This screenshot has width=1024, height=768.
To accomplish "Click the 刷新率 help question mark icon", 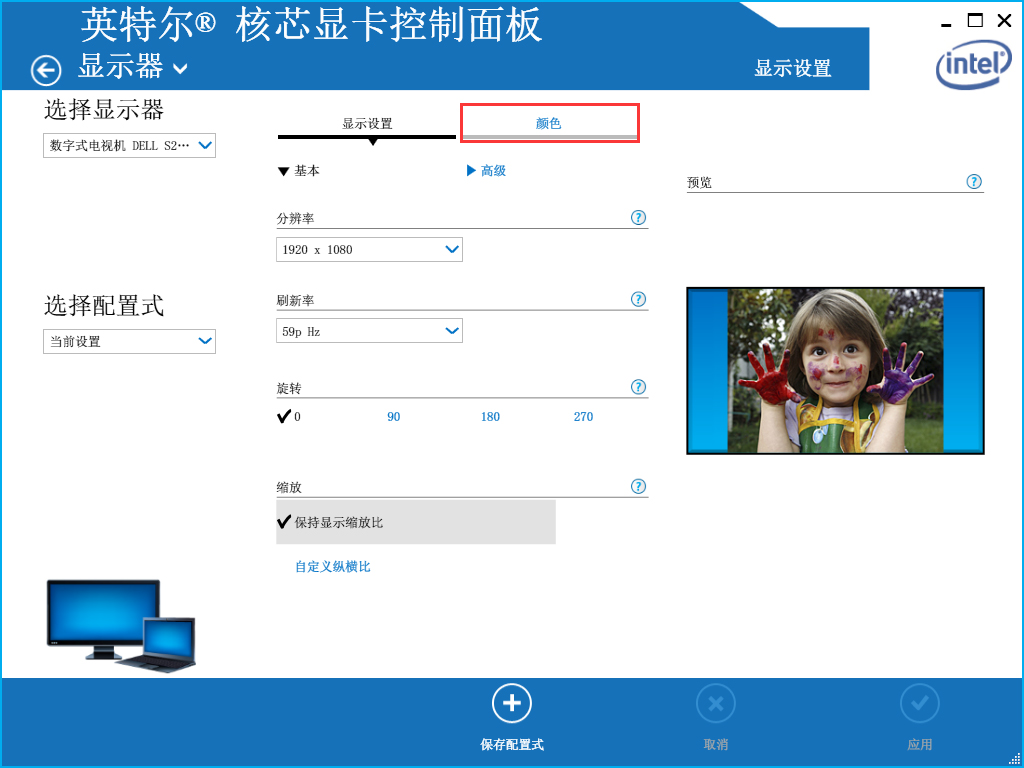I will pos(638,298).
